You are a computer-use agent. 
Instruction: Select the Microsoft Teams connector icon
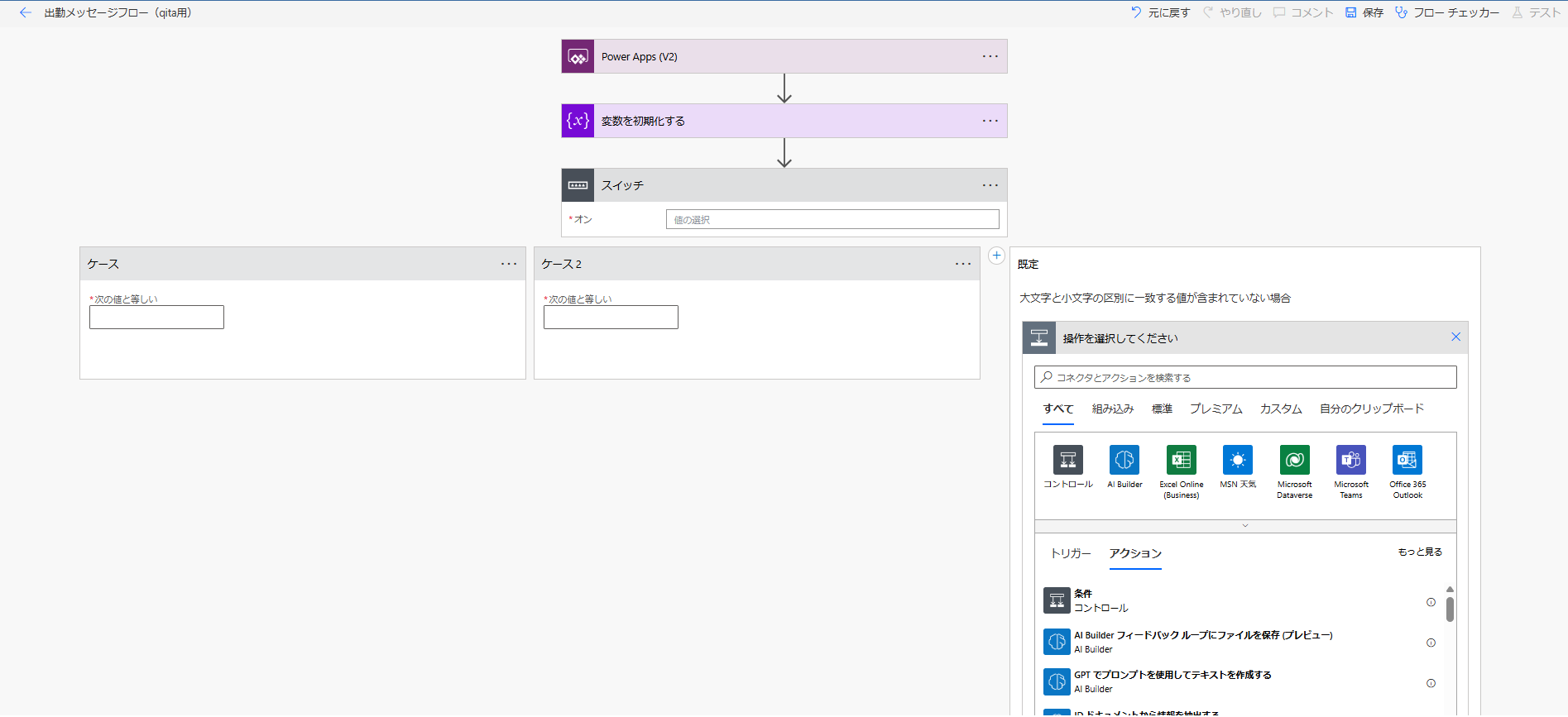click(1351, 460)
